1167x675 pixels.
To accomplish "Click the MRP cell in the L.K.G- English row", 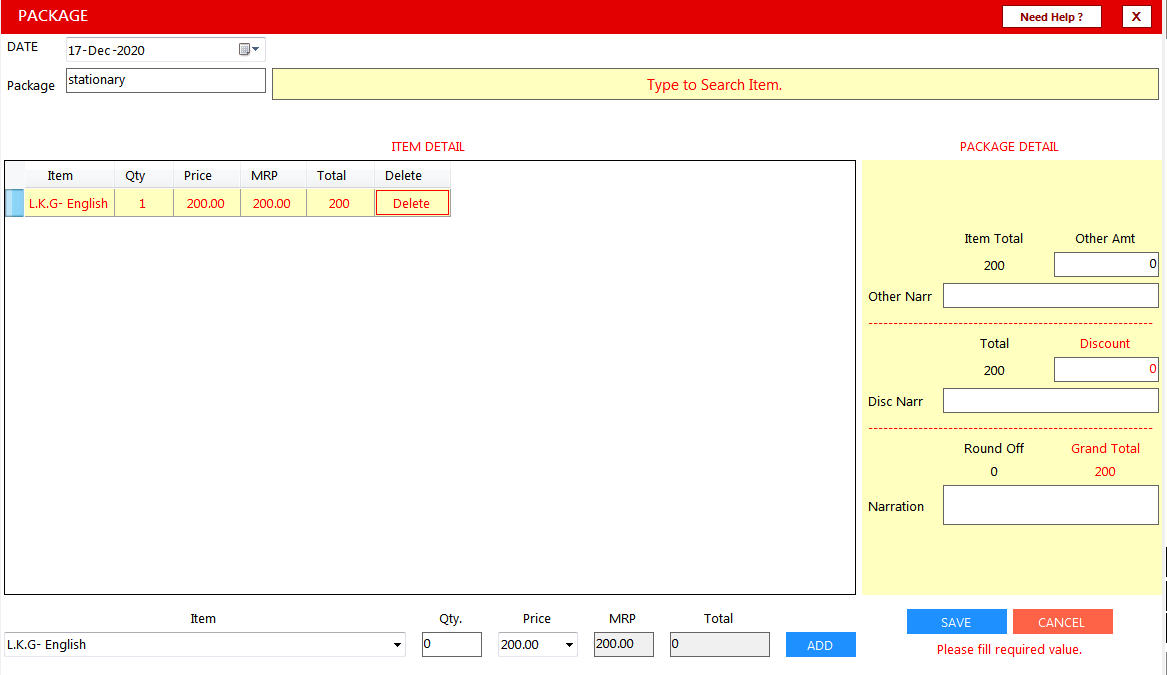I will [272, 203].
